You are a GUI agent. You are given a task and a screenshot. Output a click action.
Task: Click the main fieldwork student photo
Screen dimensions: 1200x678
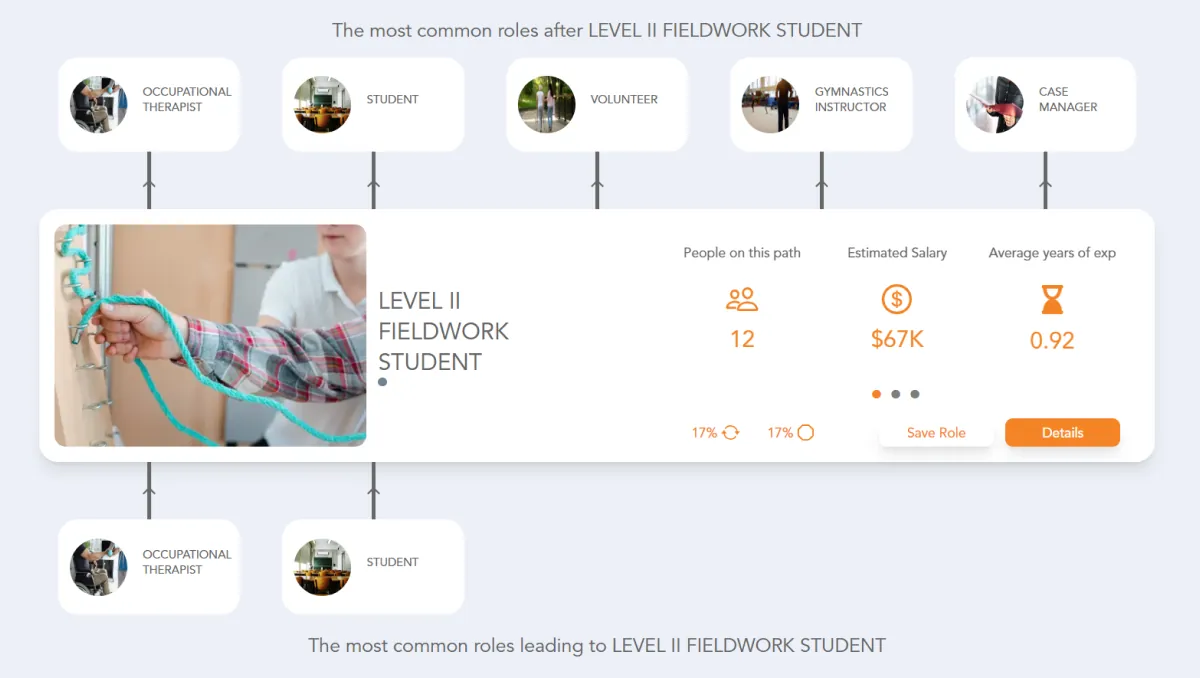tap(210, 334)
